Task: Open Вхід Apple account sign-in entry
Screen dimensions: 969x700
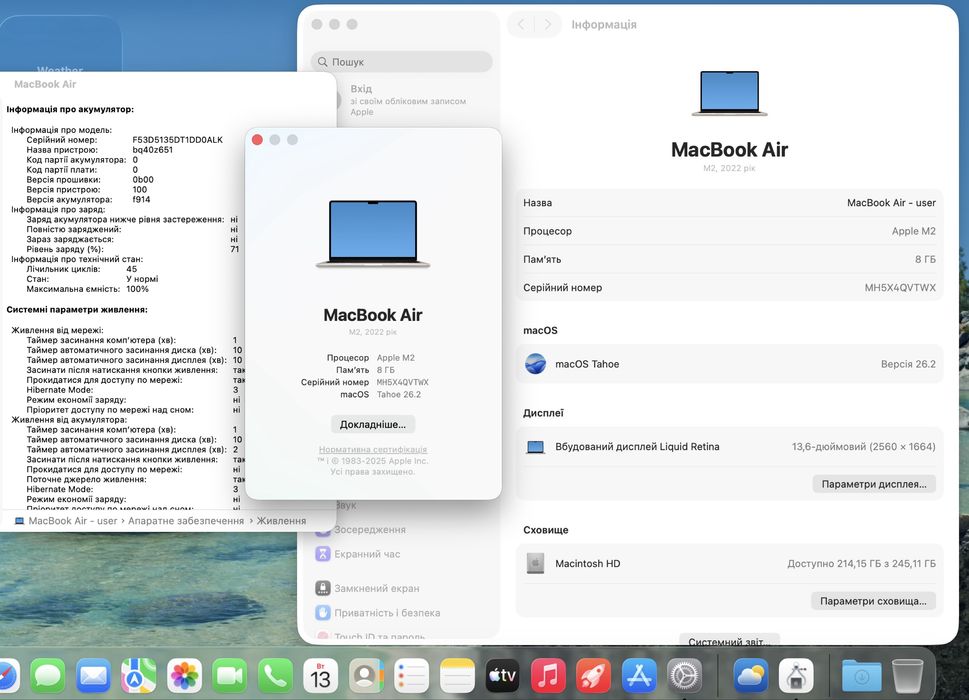Action: (x=408, y=99)
